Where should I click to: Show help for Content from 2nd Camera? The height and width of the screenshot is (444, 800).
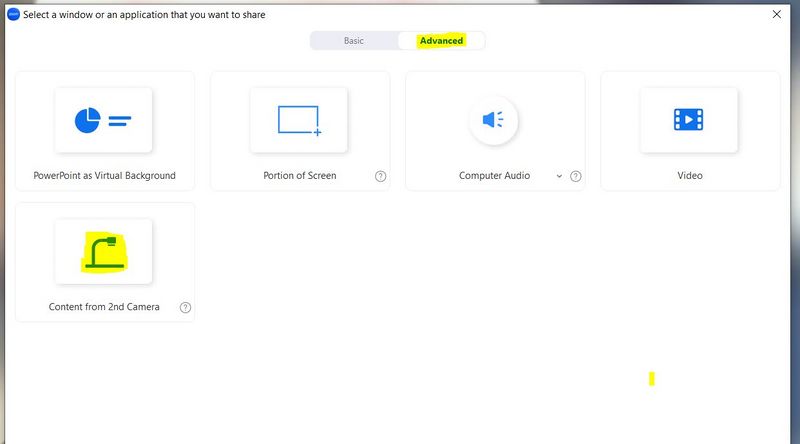click(185, 307)
